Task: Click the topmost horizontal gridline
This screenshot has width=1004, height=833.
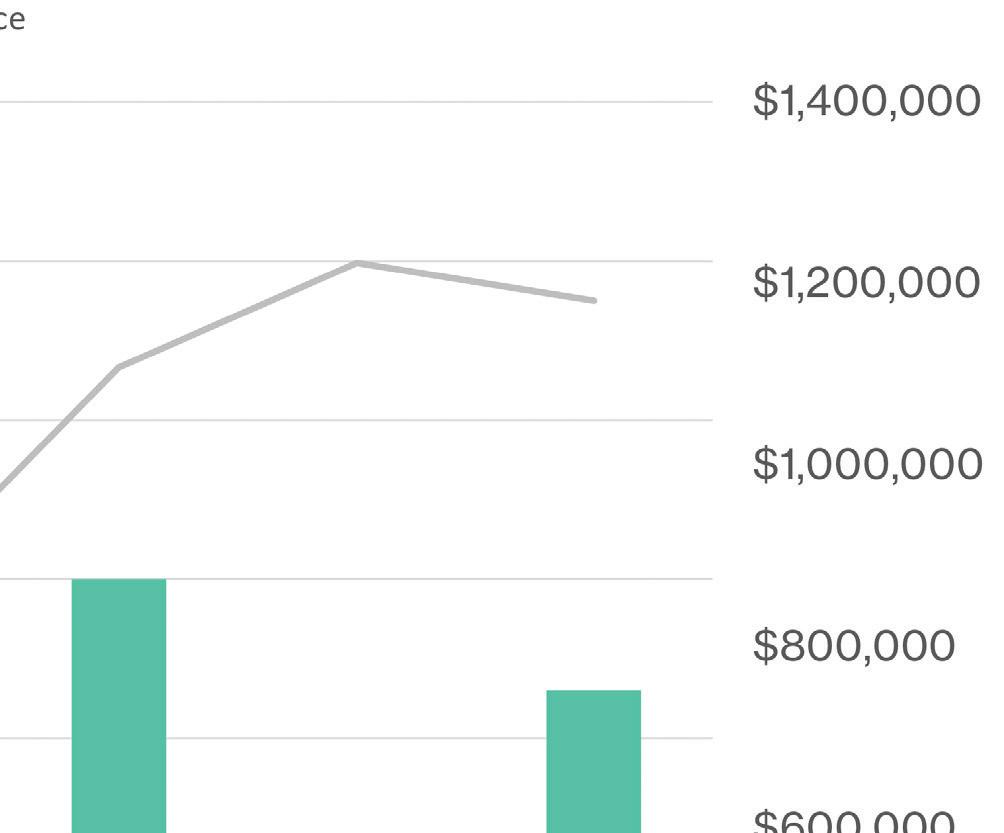Action: point(356,102)
